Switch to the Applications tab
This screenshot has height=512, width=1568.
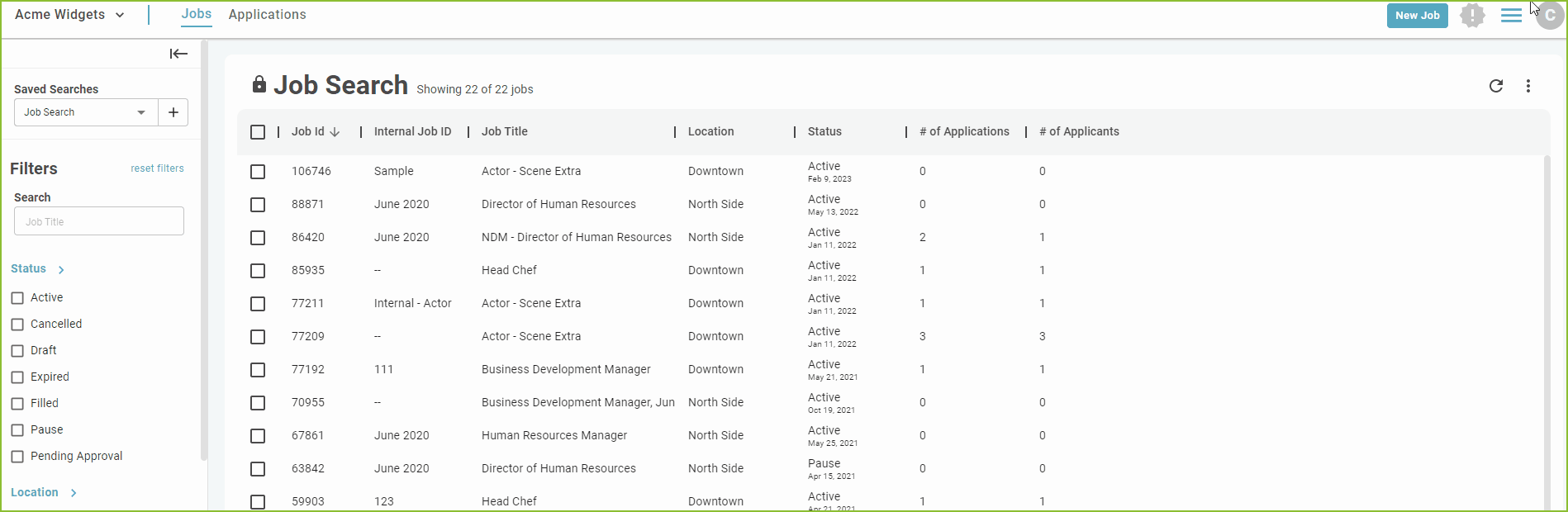[x=267, y=15]
